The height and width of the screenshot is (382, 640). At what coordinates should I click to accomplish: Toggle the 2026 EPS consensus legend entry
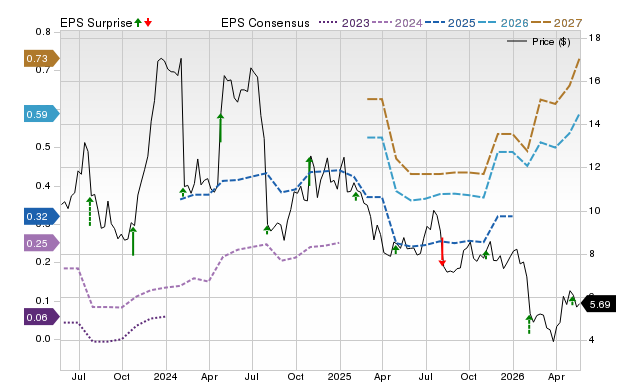(x=503, y=23)
